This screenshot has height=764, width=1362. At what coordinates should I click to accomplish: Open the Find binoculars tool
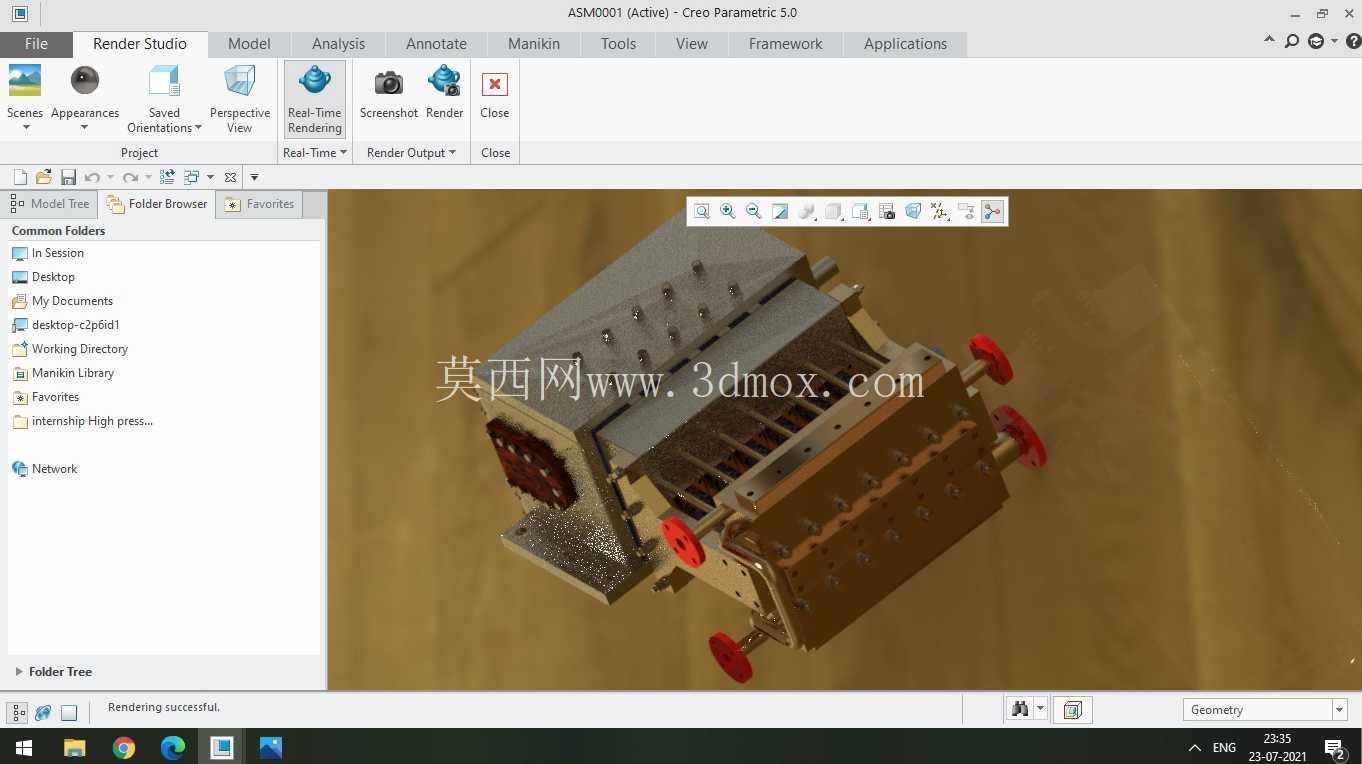1020,709
